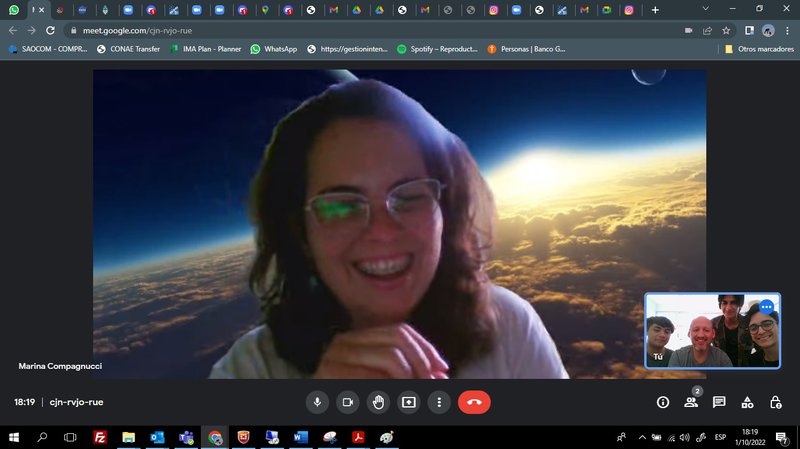The width and height of the screenshot is (800, 449).
Task: Reload the Meet page
Action: 50,31
